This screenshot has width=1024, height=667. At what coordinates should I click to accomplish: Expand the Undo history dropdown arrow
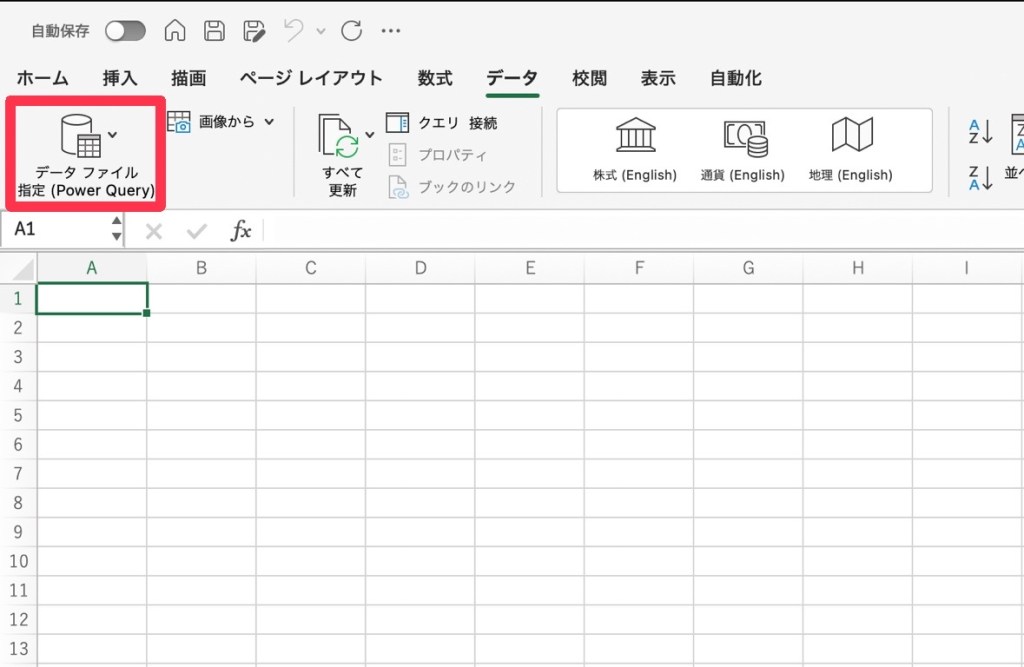[x=320, y=31]
